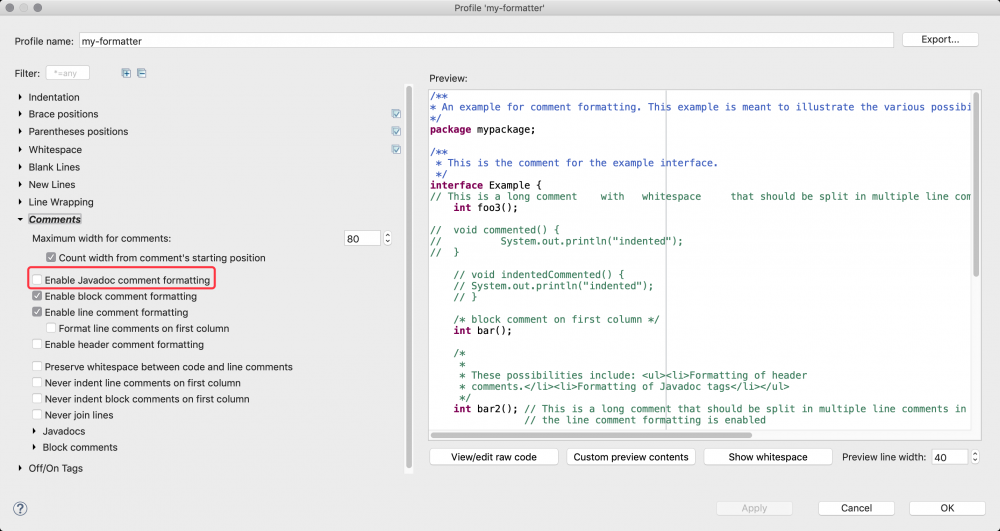
Task: Expand the Javadocs subsection
Action: pyautogui.click(x=34, y=431)
